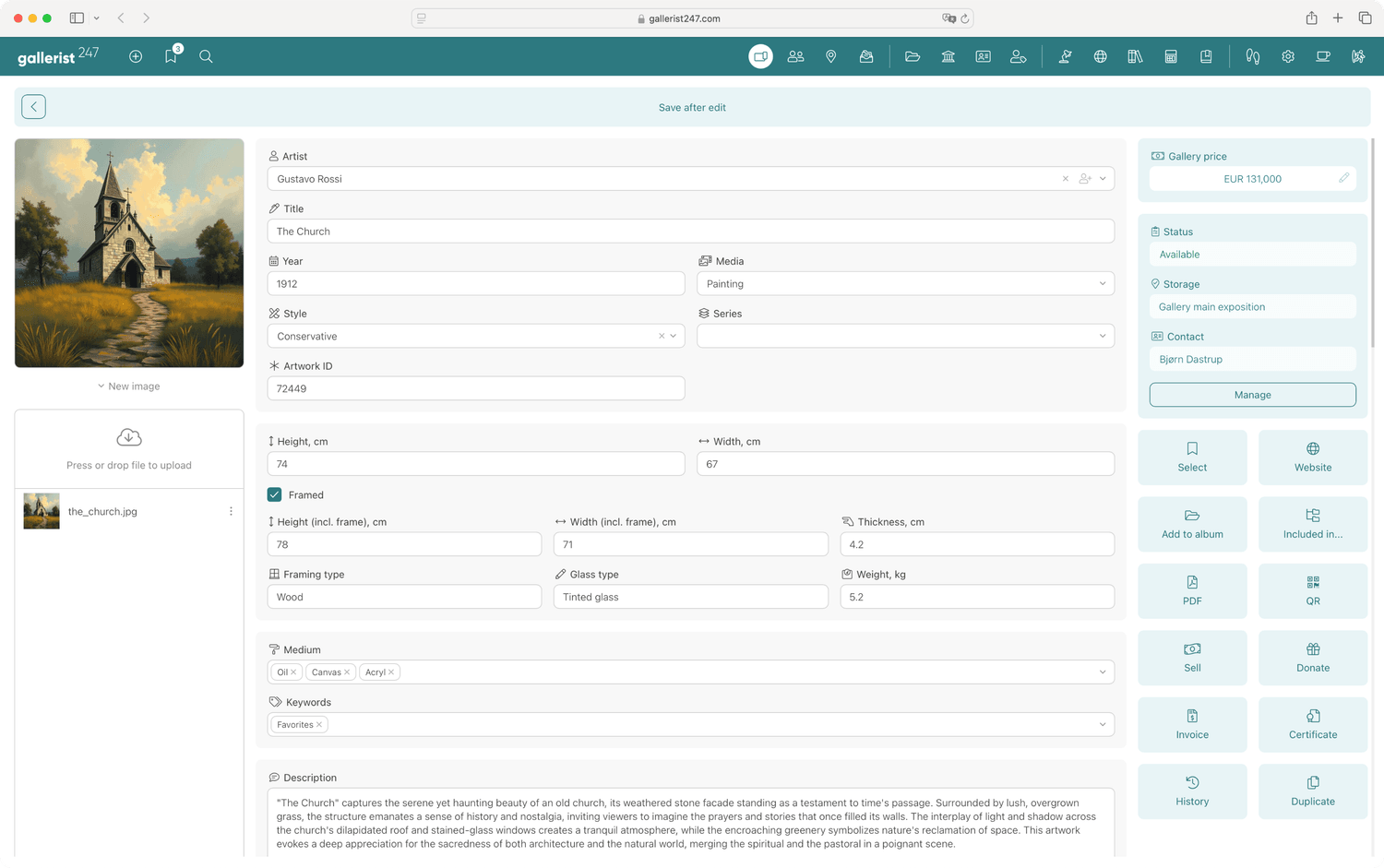1384x868 pixels.
Task: Remove the Favorites keyword tag
Action: pyautogui.click(x=319, y=725)
